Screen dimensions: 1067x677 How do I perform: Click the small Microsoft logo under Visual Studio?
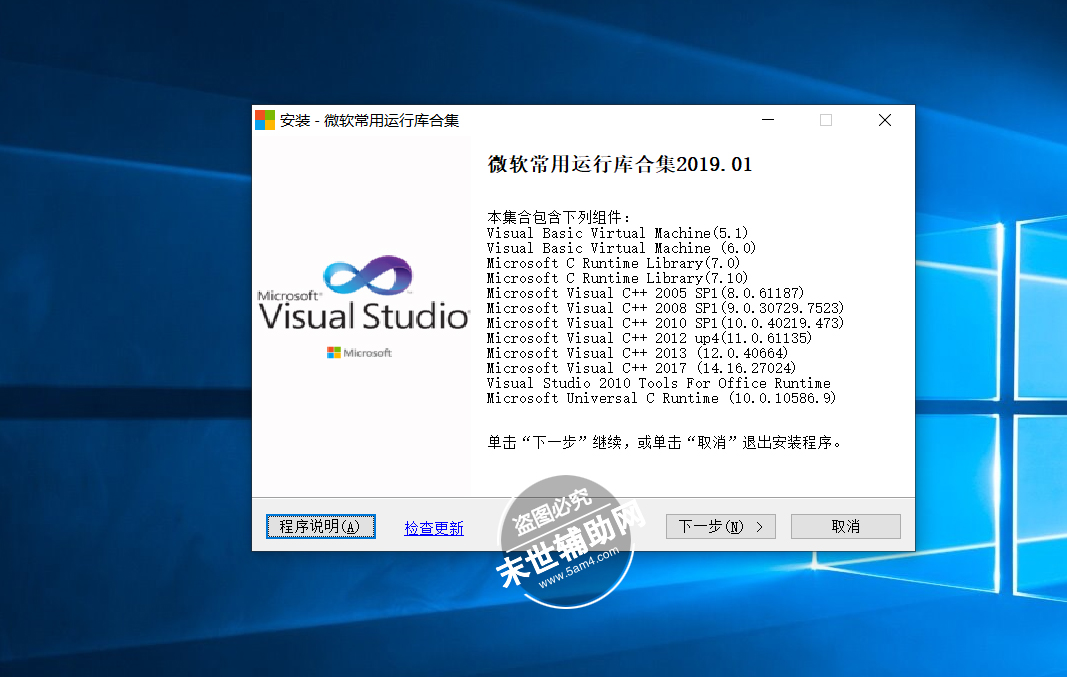359,352
